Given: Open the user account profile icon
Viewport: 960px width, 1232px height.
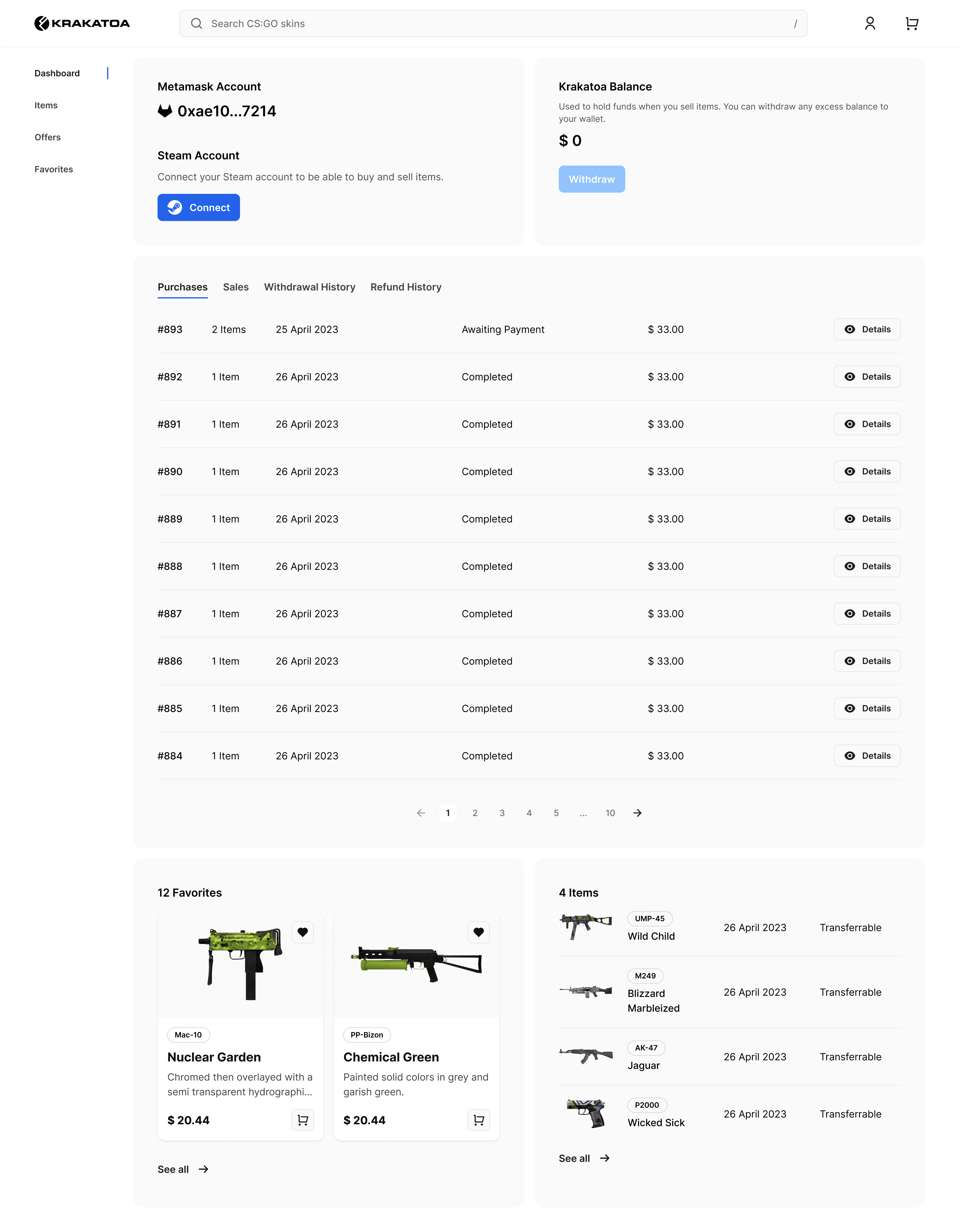Looking at the screenshot, I should point(869,23).
